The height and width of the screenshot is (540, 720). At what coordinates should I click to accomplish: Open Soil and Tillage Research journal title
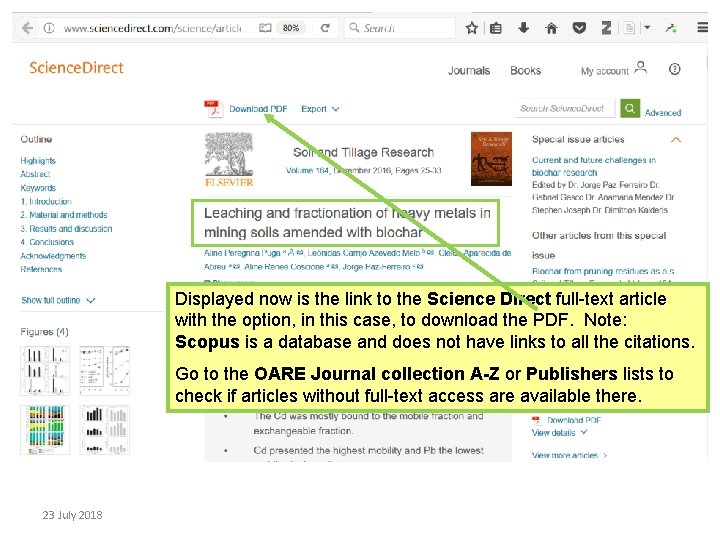click(363, 152)
